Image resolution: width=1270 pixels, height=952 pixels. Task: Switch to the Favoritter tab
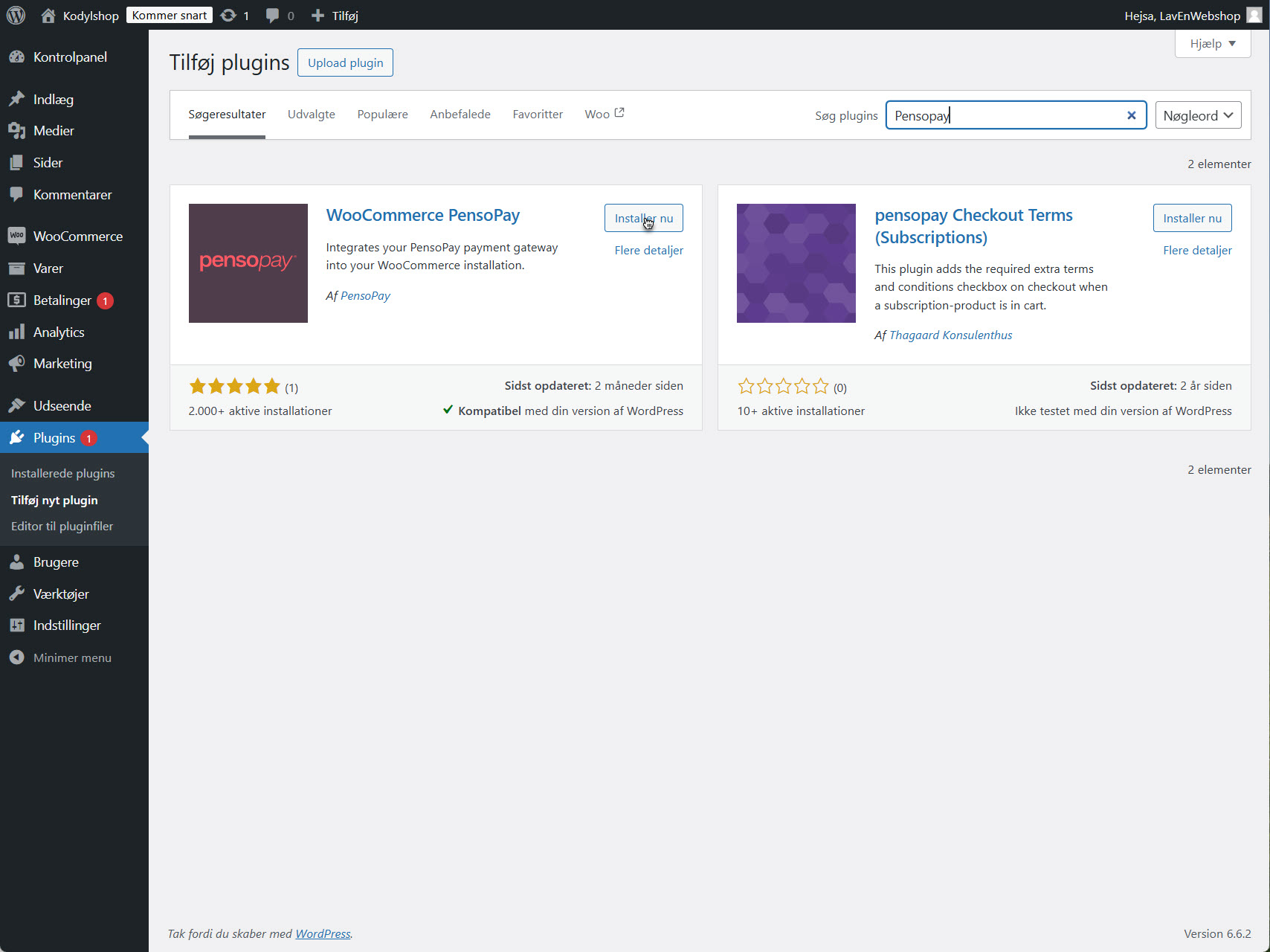pyautogui.click(x=537, y=114)
